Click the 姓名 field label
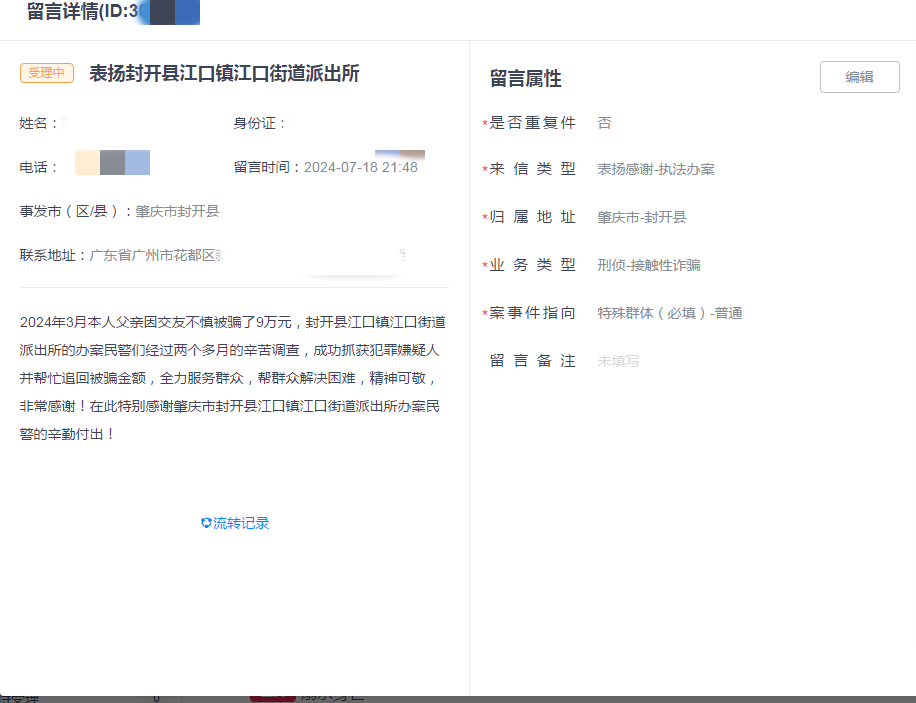Screen dimensions: 916x703 coord(40,123)
